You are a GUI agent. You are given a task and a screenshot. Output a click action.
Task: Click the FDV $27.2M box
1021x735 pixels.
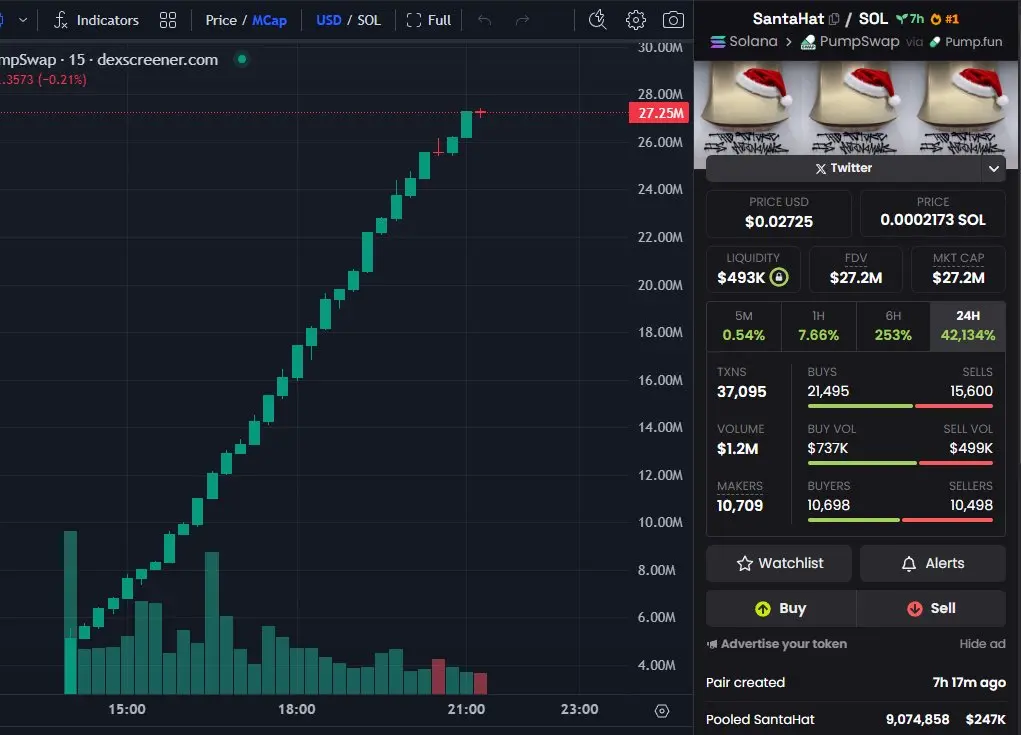856,269
